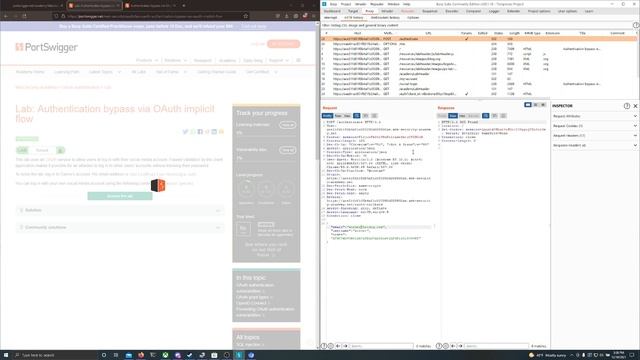Expand Community solutions section on lab page

(x=120, y=227)
